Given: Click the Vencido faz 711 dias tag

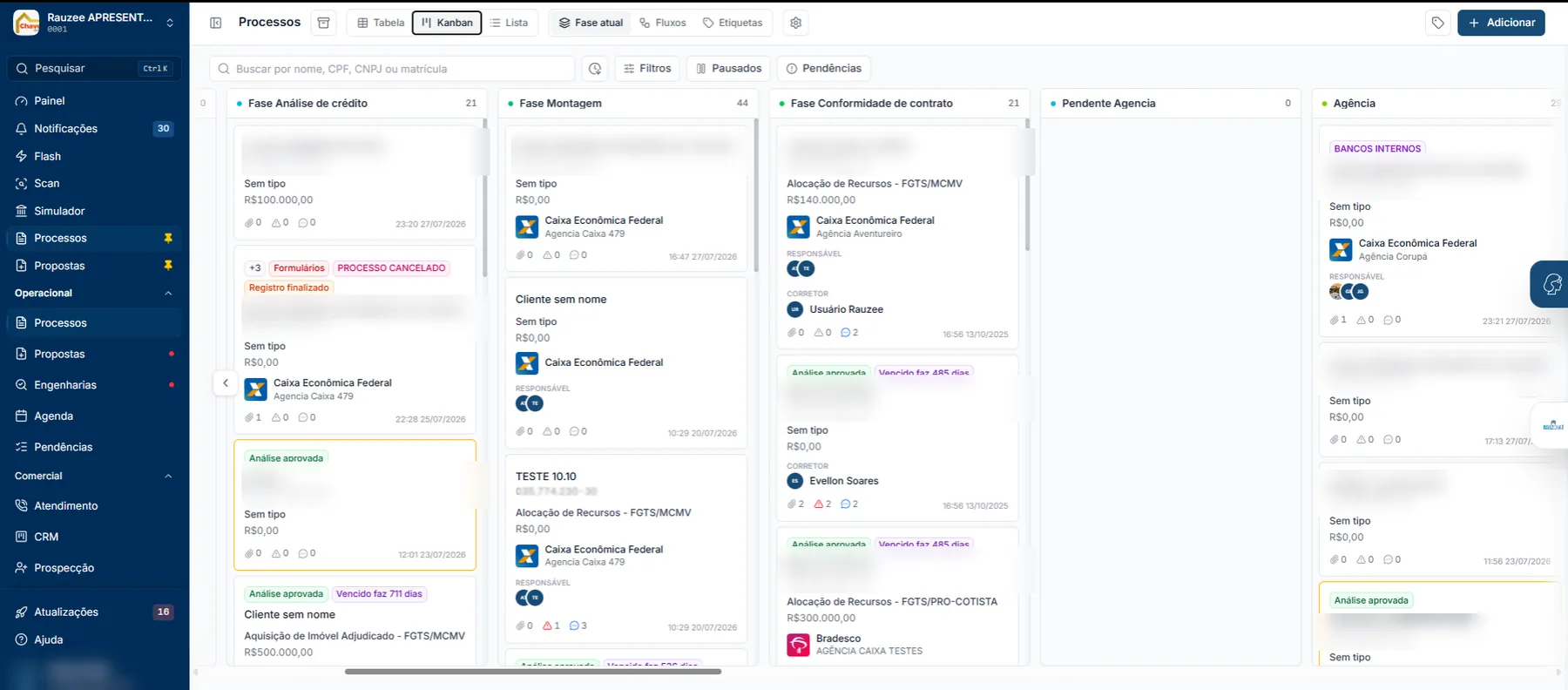Looking at the screenshot, I should pos(379,594).
